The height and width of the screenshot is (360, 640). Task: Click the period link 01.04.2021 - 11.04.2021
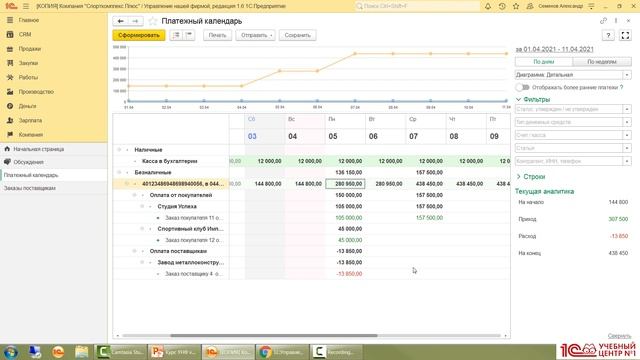554,49
